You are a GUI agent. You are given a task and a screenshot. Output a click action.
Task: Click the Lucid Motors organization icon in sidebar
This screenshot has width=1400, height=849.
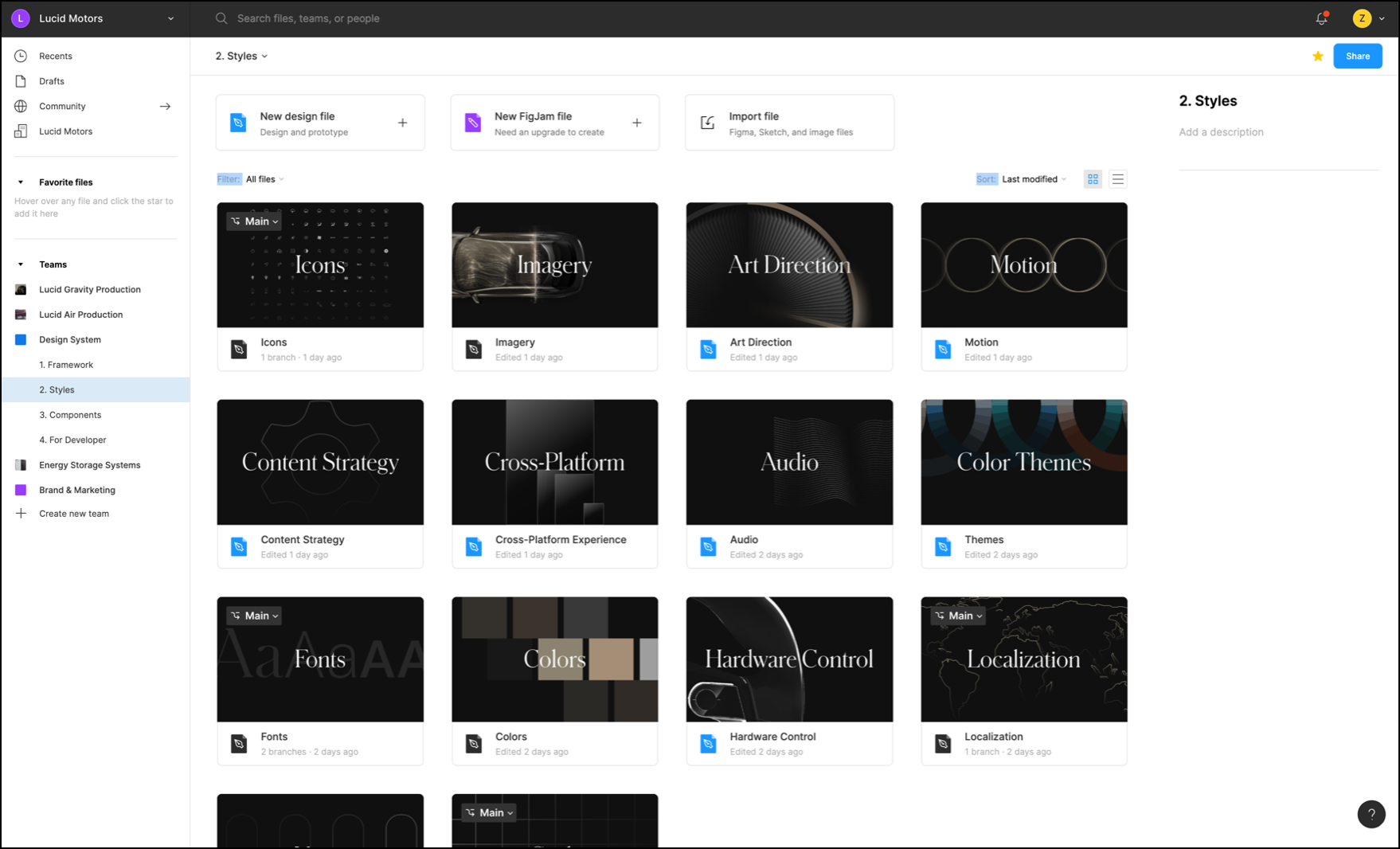pos(21,131)
